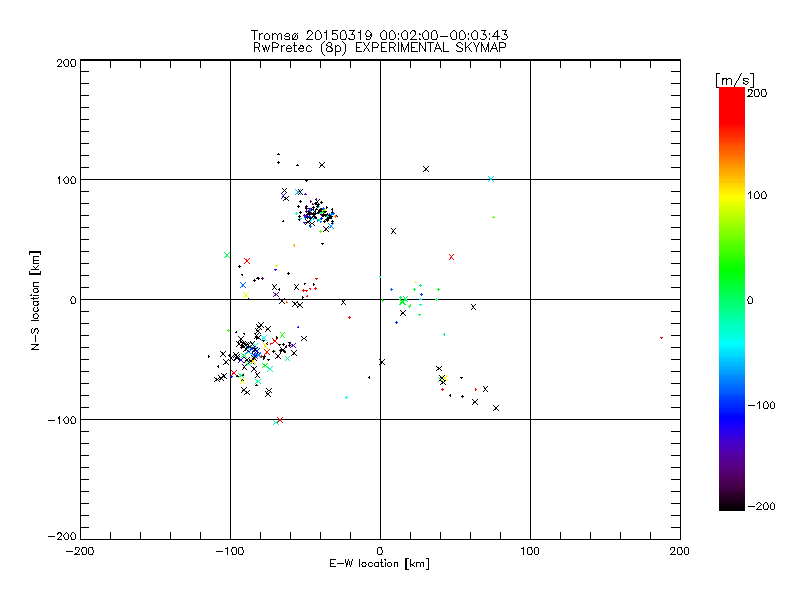Image resolution: width=800 pixels, height=600 pixels.
Task: Click the "E-W location [km]" axis label
Action: coord(379,564)
